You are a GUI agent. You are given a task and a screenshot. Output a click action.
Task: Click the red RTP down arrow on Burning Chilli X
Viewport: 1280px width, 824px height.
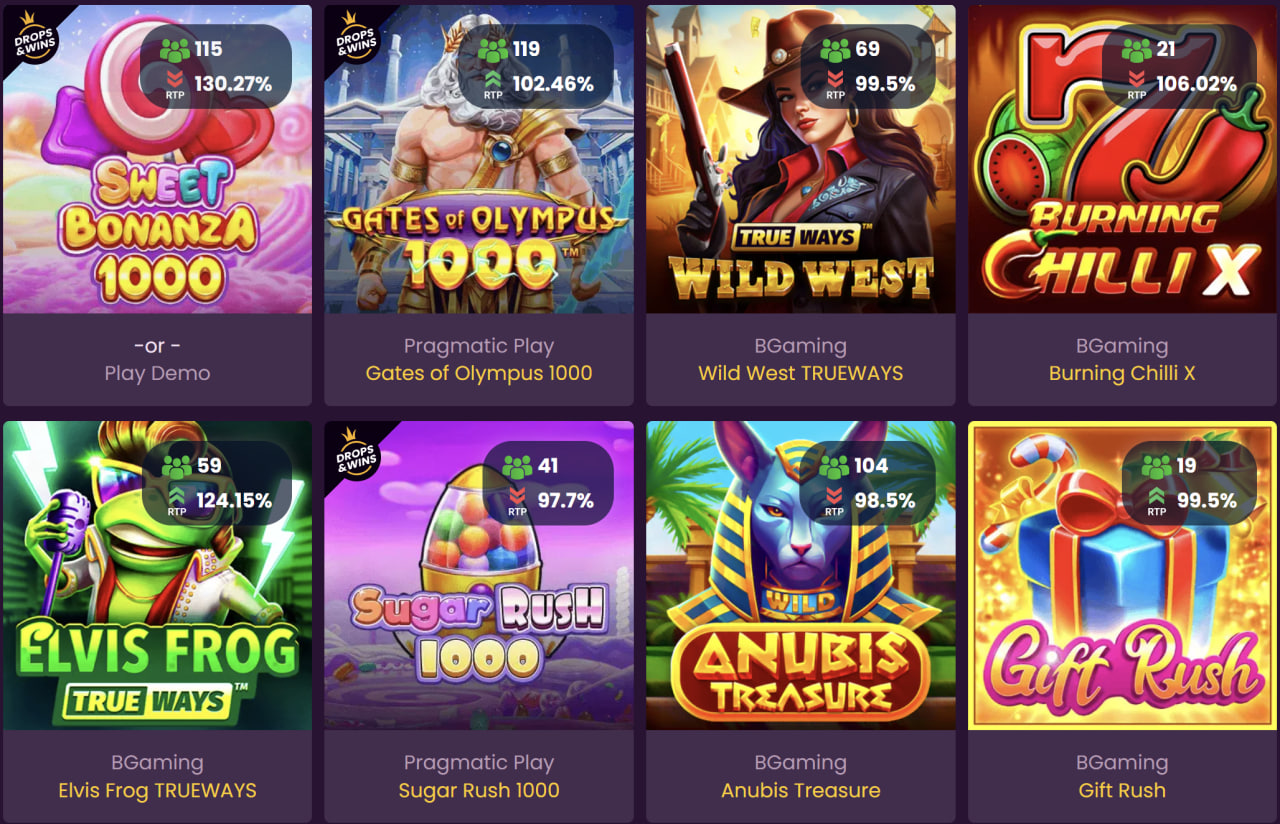point(1137,77)
